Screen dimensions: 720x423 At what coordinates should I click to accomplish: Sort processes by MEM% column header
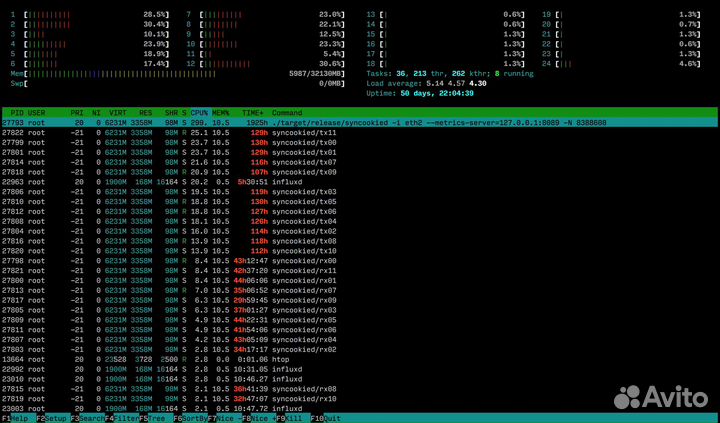pos(221,112)
